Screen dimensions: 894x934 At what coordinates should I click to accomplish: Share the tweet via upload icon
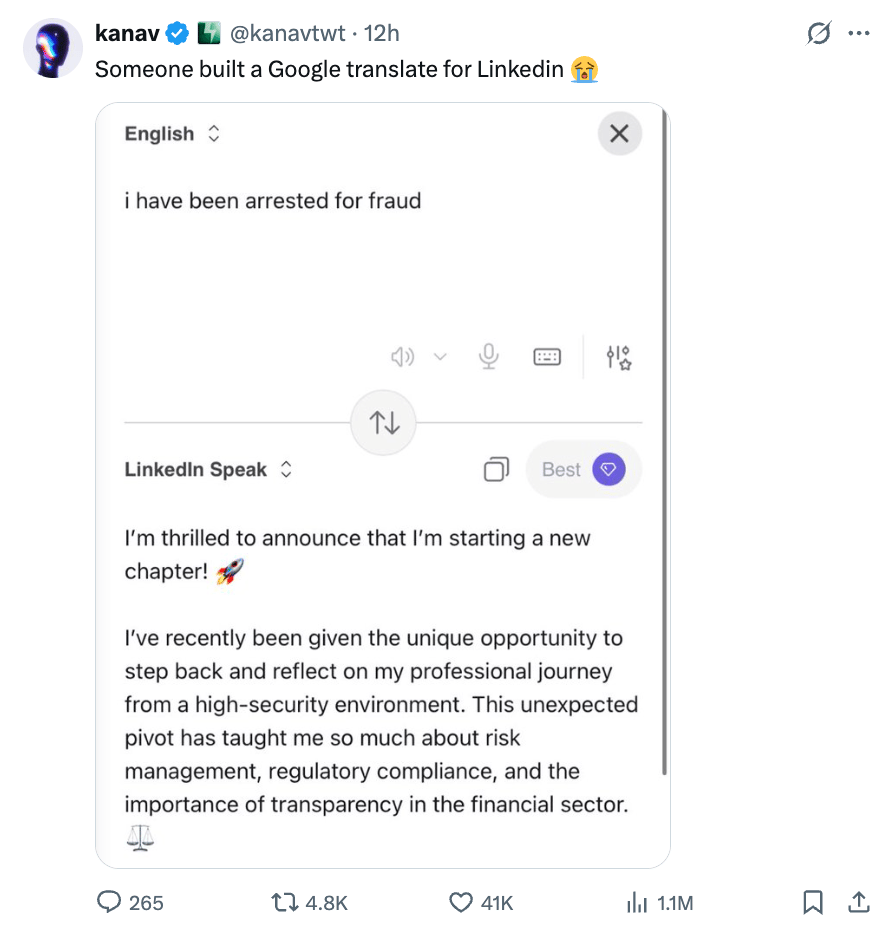(858, 903)
